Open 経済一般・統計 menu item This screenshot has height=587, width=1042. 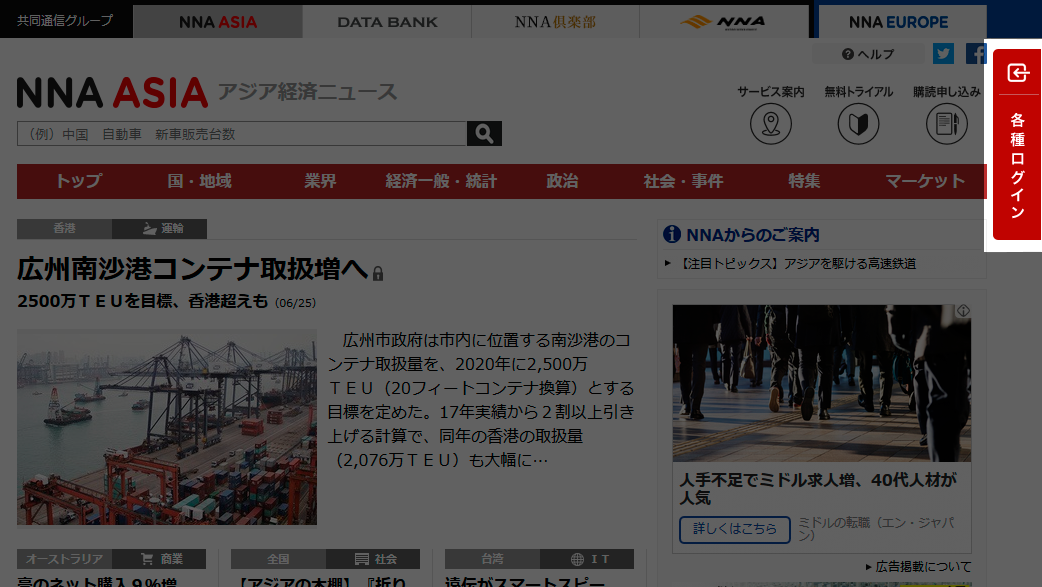pos(441,181)
